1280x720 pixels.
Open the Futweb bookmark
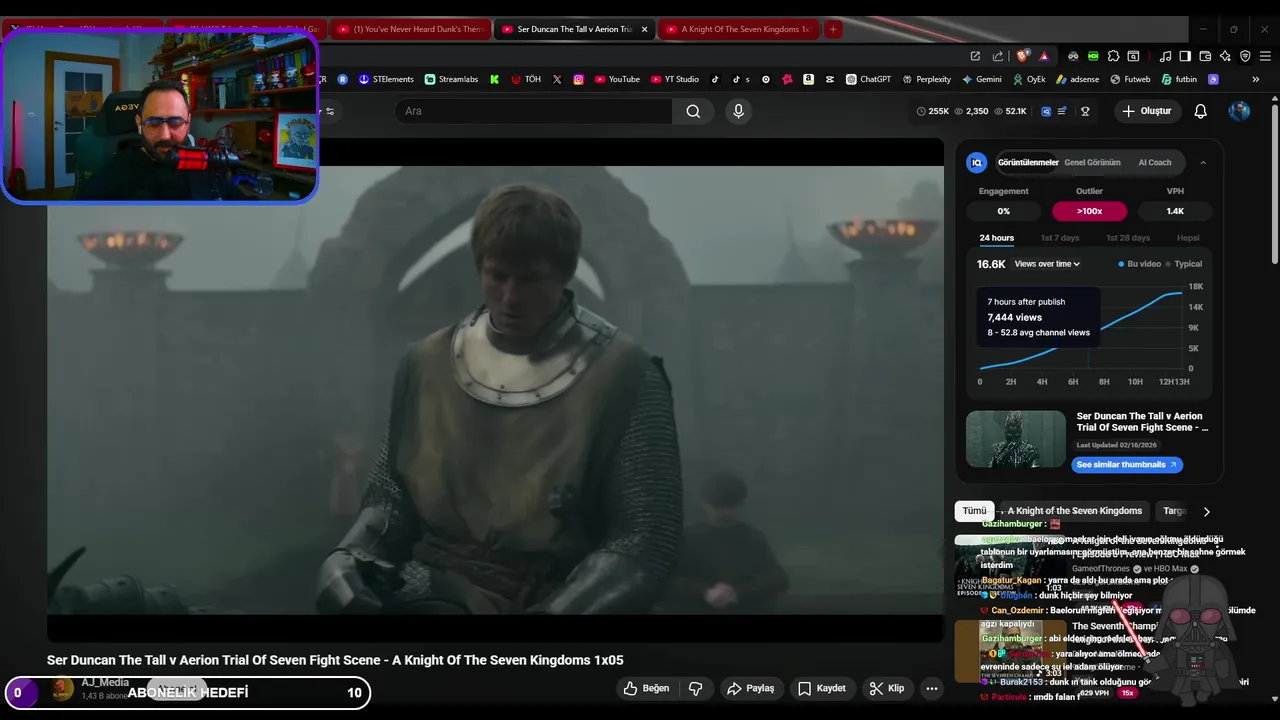(1130, 79)
